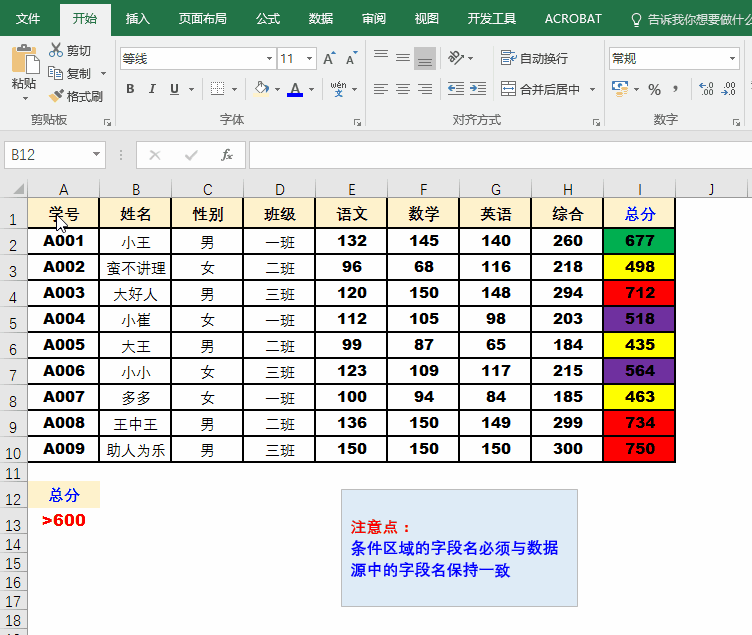Click the percent style icon

coord(655,89)
